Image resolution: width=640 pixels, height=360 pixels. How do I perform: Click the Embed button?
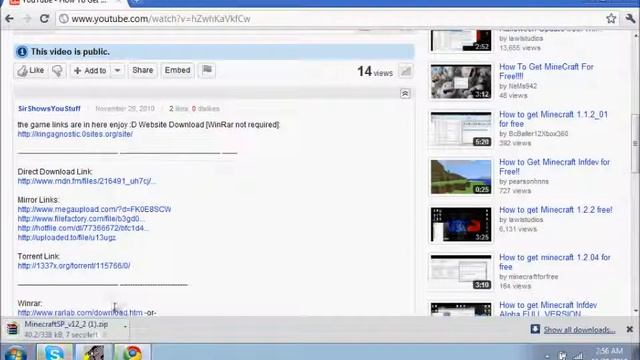[x=178, y=70]
